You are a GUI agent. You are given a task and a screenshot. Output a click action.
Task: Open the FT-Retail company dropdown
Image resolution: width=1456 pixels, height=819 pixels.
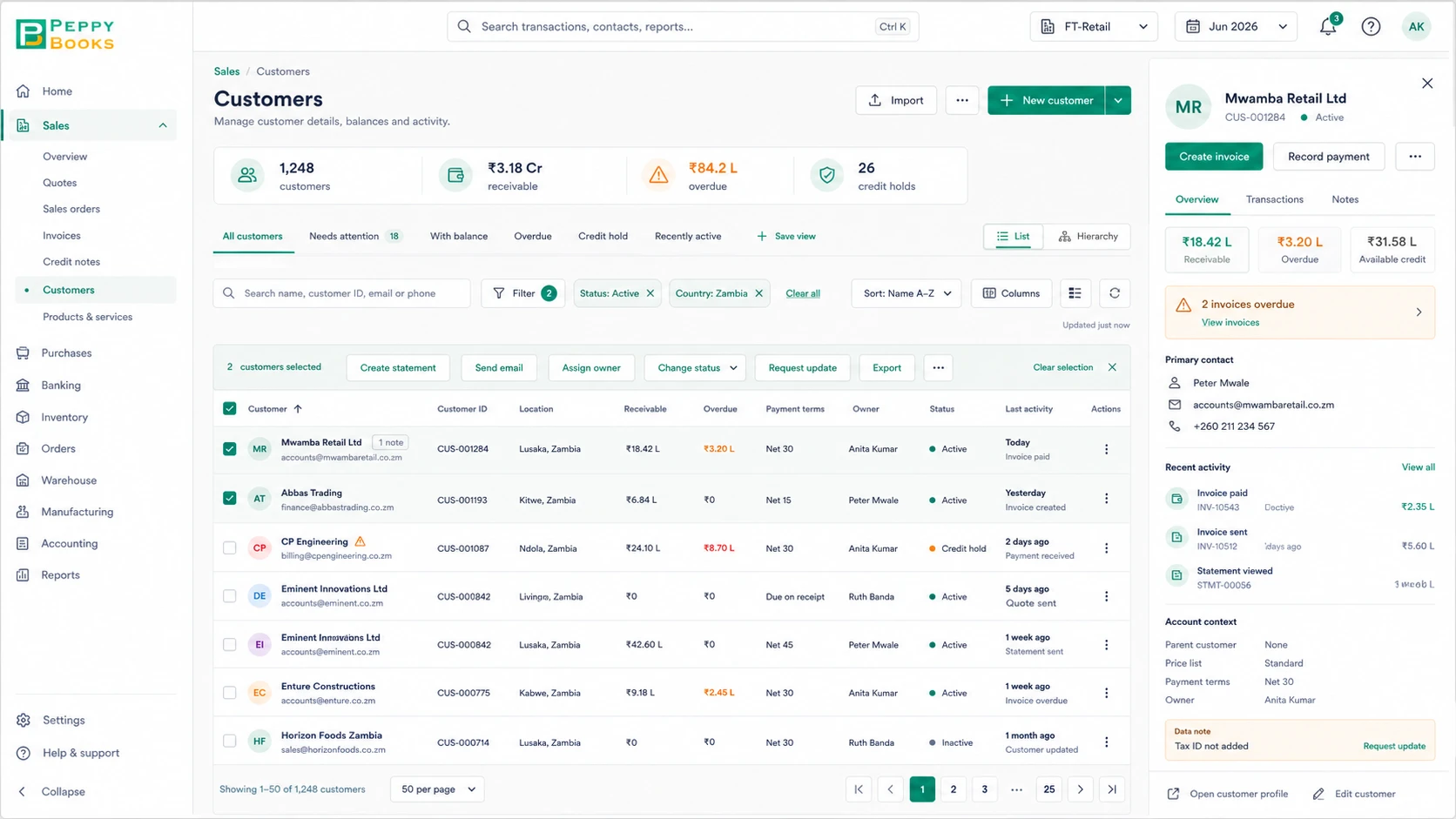click(1094, 27)
